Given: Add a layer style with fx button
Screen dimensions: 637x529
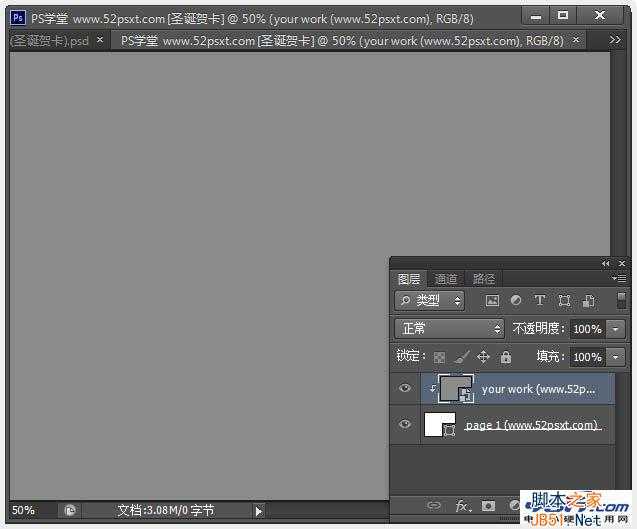Looking at the screenshot, I should pyautogui.click(x=463, y=506).
